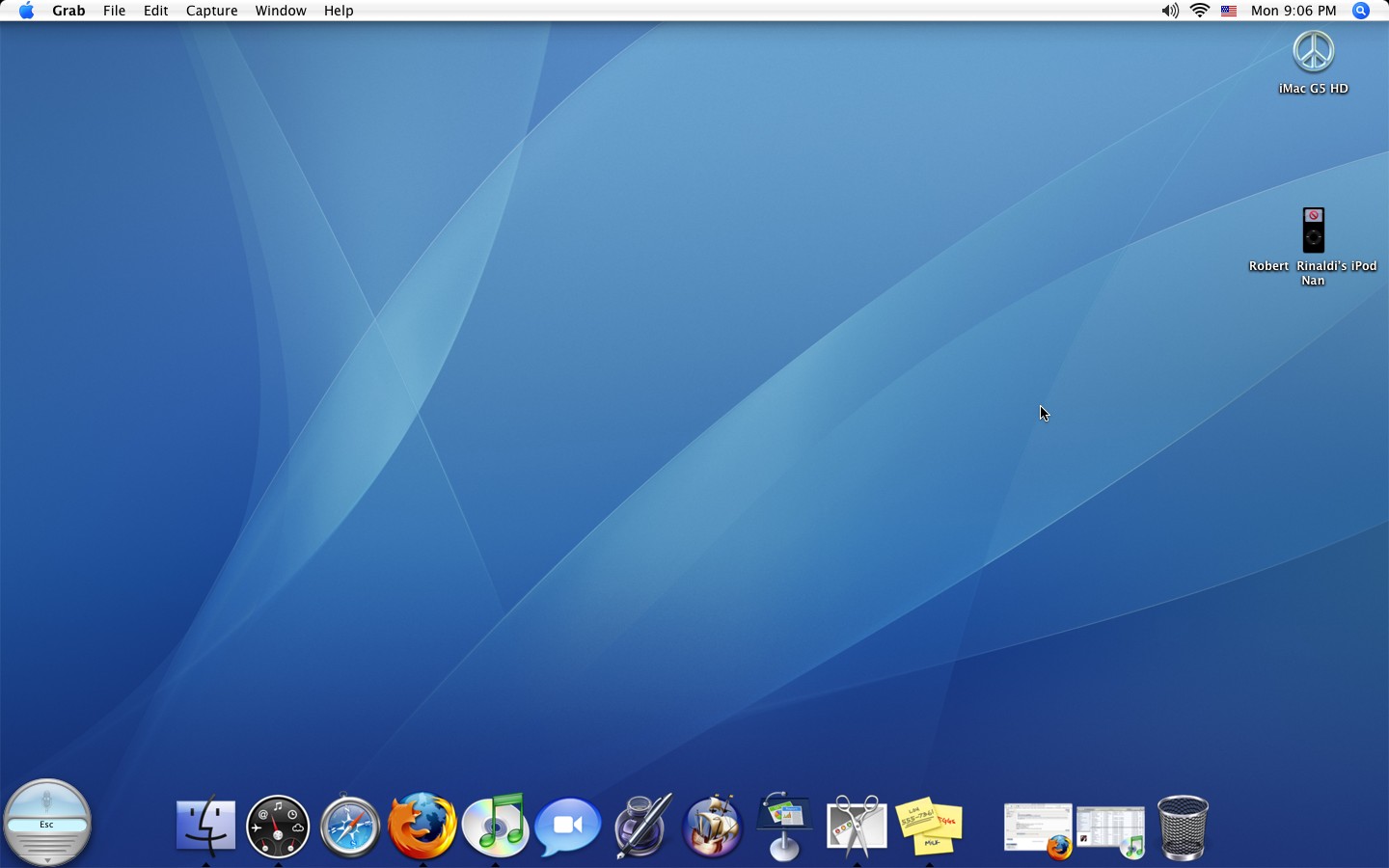Open the Trash in the Dock

[x=1183, y=827]
